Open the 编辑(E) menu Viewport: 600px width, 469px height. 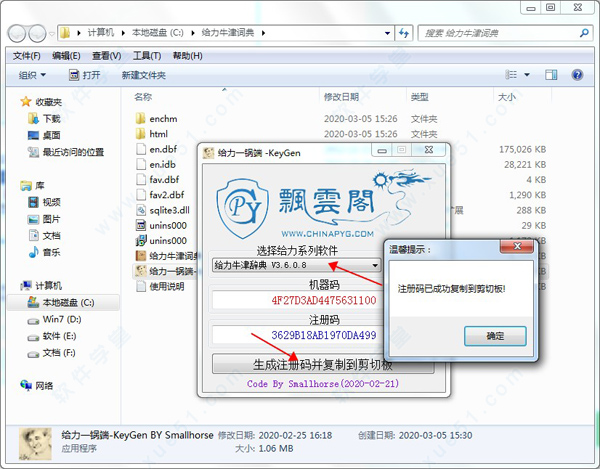click(x=66, y=56)
